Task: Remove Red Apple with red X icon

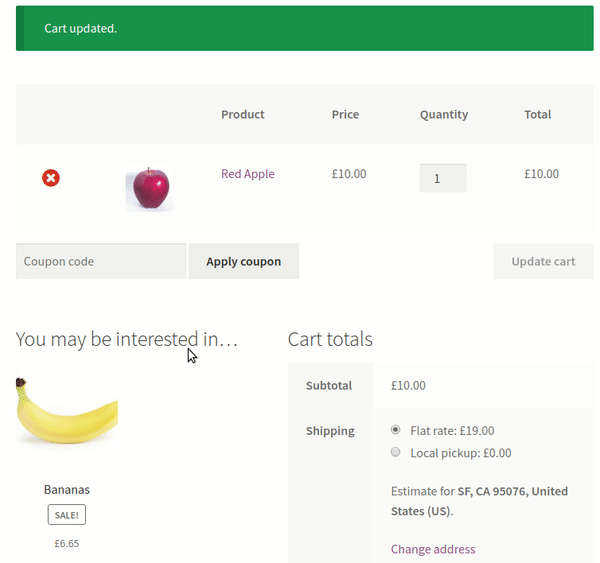Action: [51, 178]
